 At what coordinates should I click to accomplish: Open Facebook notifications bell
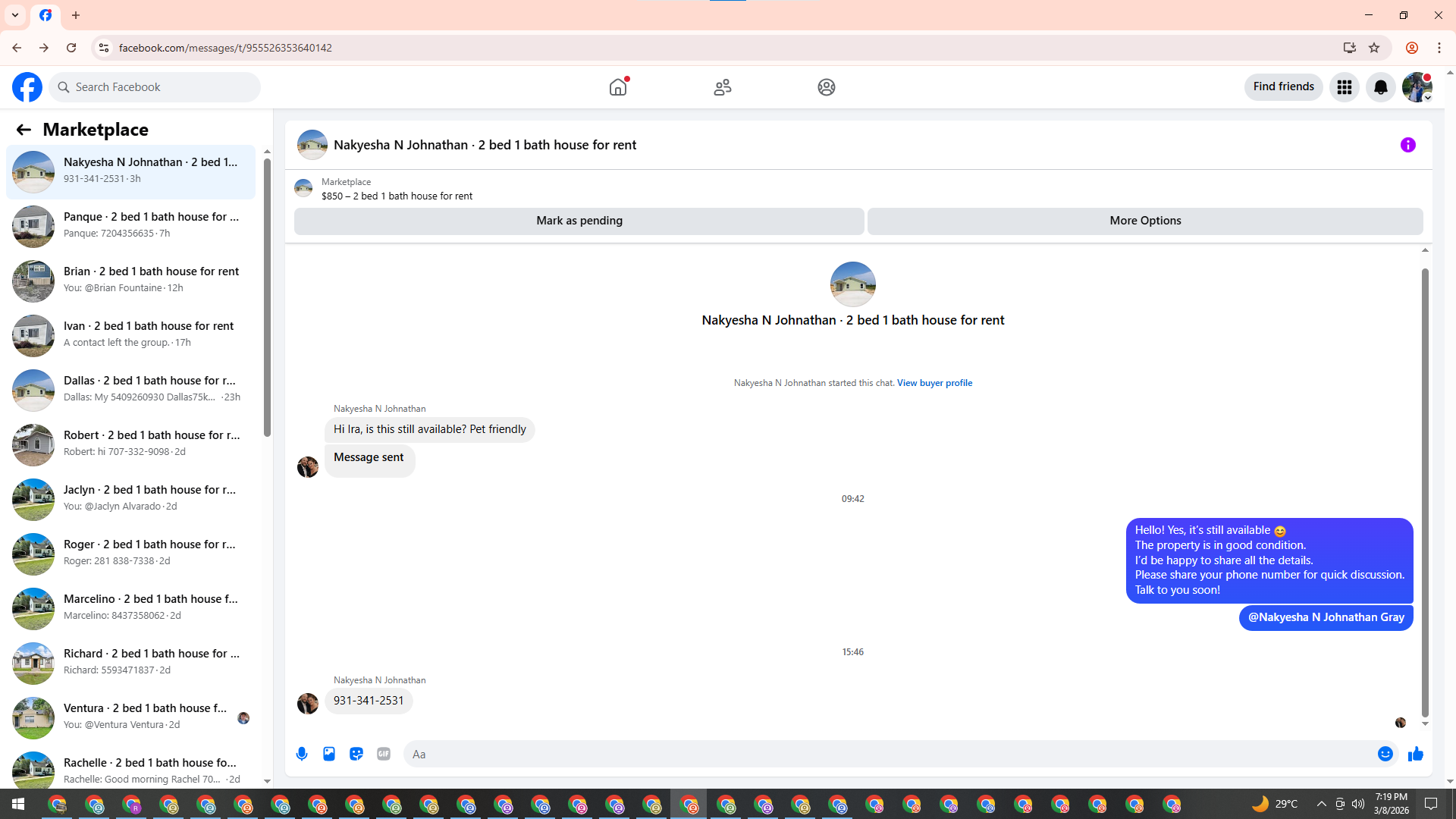coord(1380,87)
